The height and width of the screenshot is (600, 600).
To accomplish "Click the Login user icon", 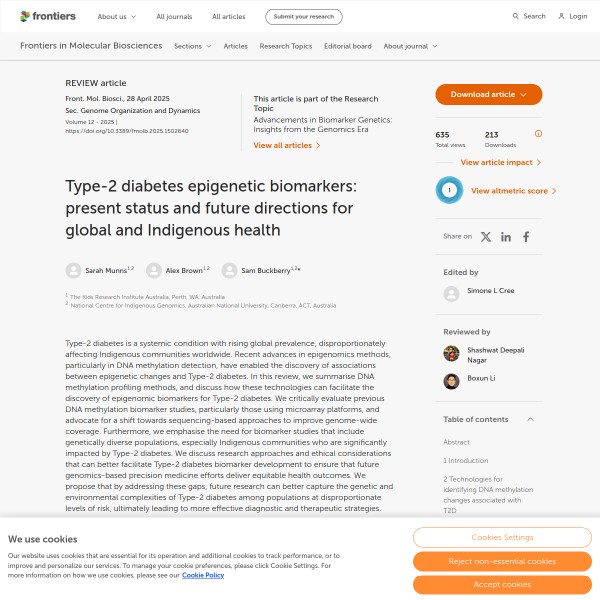I will pyautogui.click(x=562, y=16).
